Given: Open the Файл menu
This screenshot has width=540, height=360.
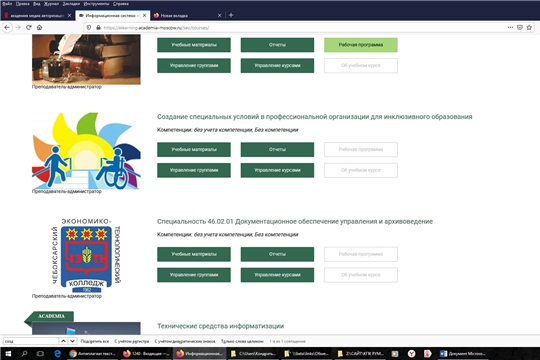Looking at the screenshot, I should [x=7, y=4].
